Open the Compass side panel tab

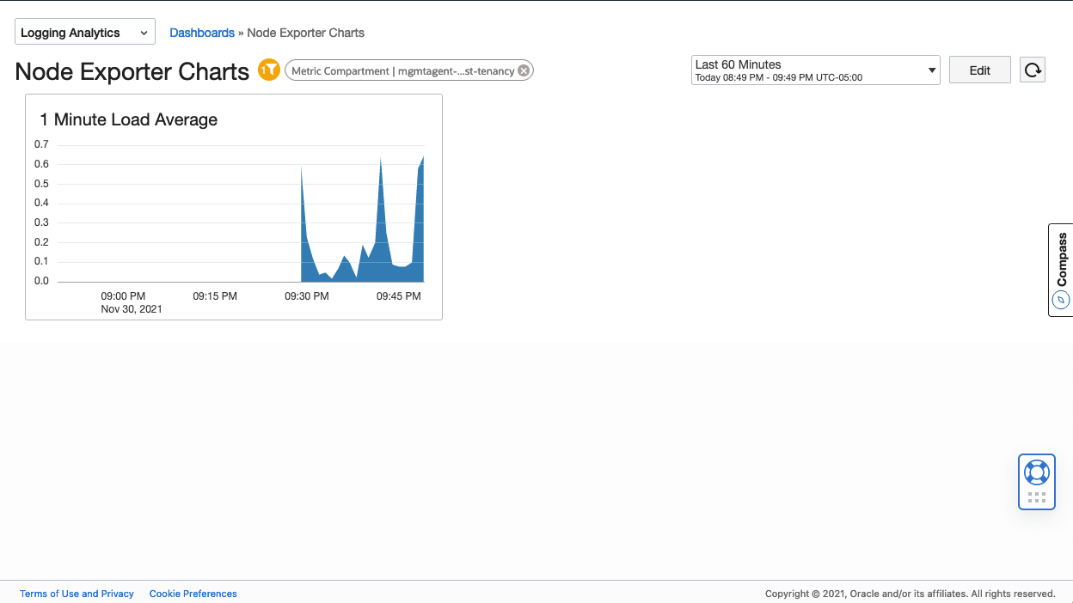click(1061, 270)
